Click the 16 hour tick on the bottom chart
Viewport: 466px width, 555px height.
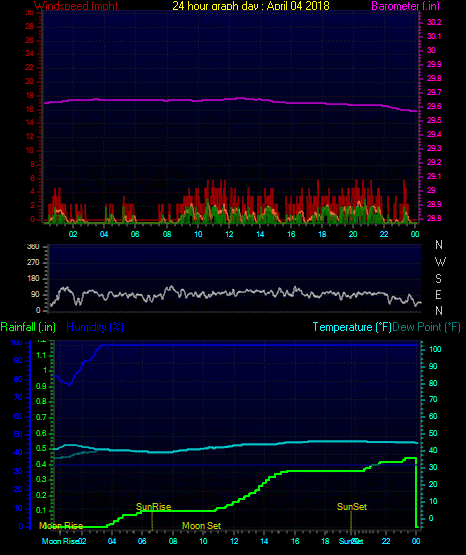[x=295, y=541]
